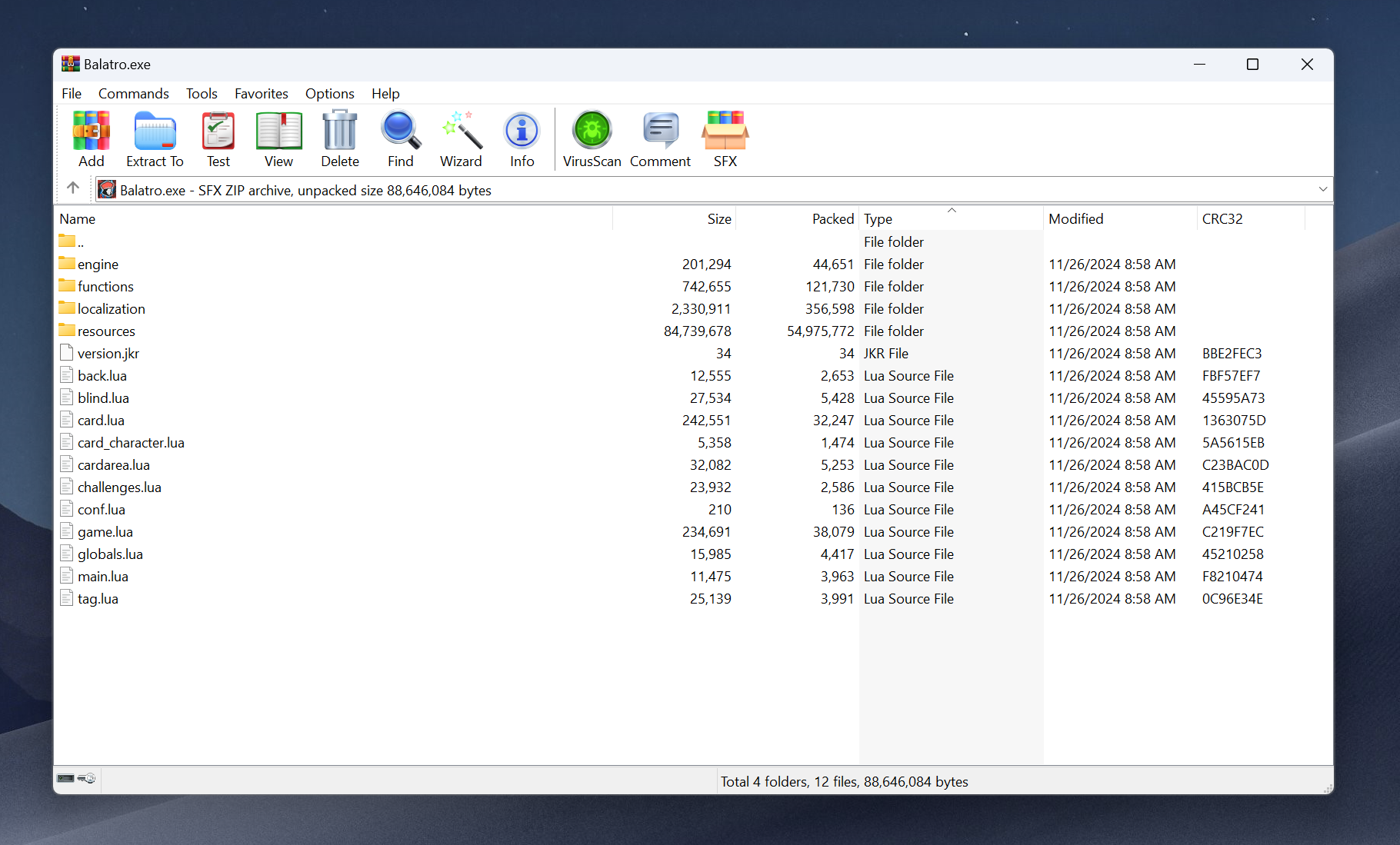Click the Extract To toolbar icon
This screenshot has height=845, width=1400.
155,131
